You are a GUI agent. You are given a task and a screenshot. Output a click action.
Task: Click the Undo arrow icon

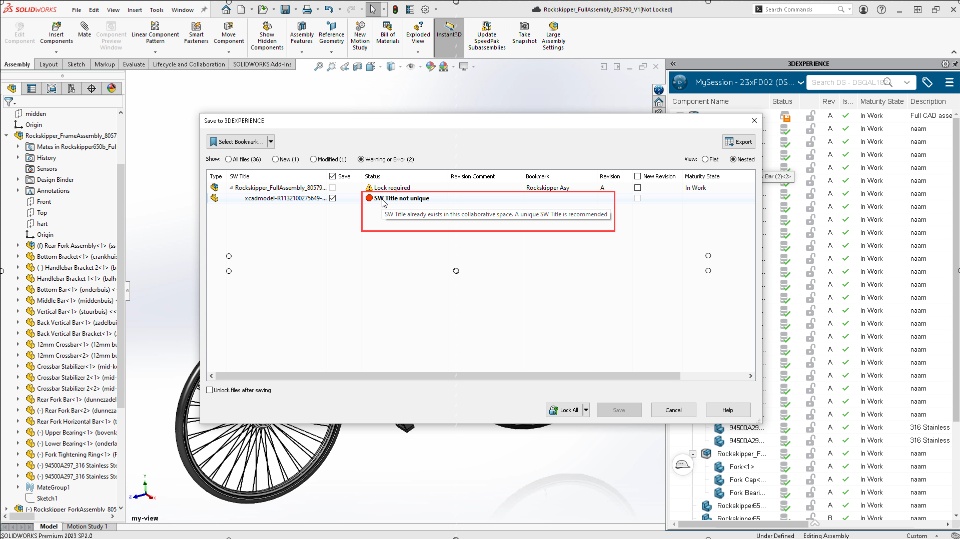coord(329,9)
